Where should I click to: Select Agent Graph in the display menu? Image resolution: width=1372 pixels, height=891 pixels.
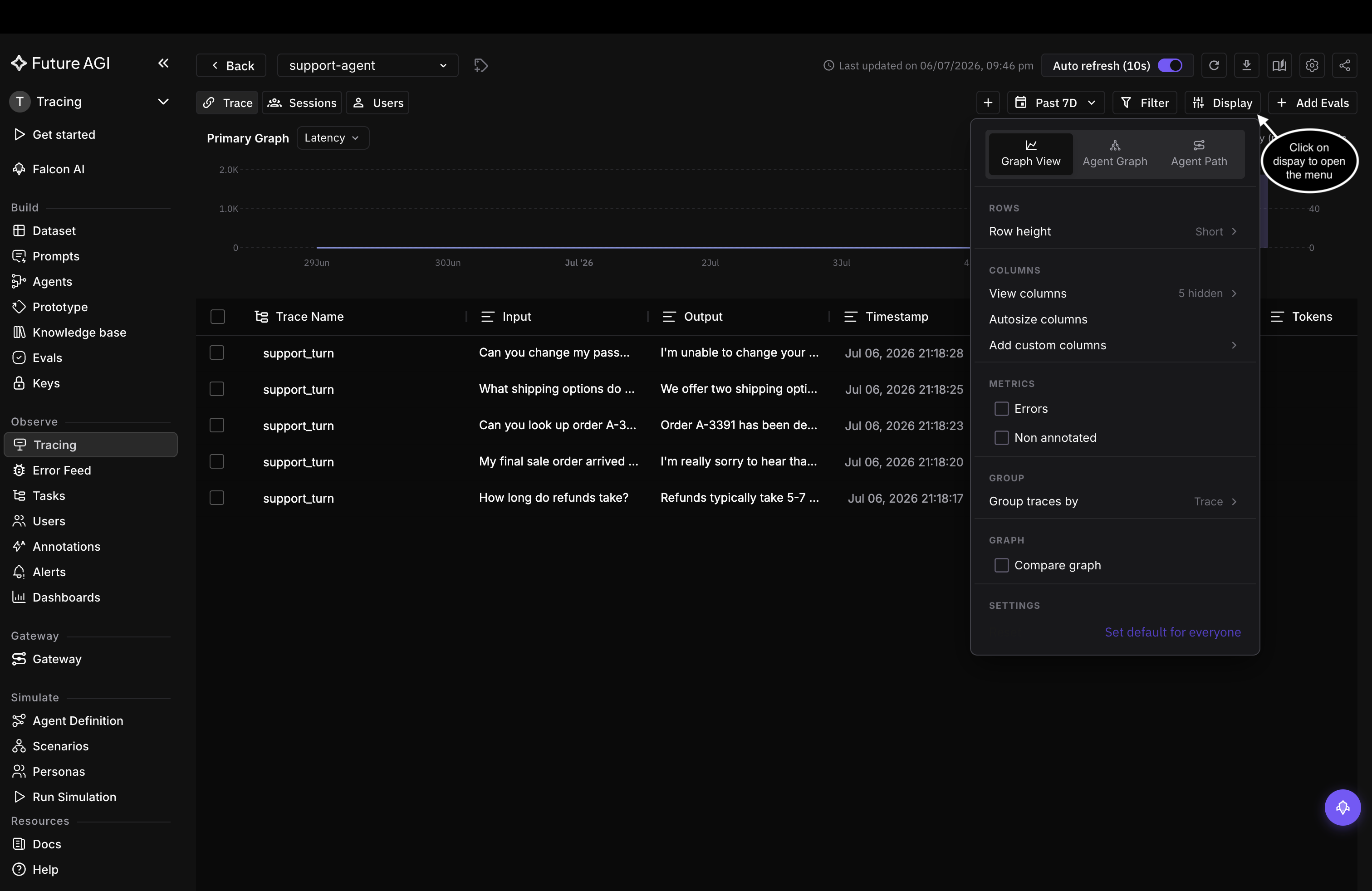pos(1114,153)
